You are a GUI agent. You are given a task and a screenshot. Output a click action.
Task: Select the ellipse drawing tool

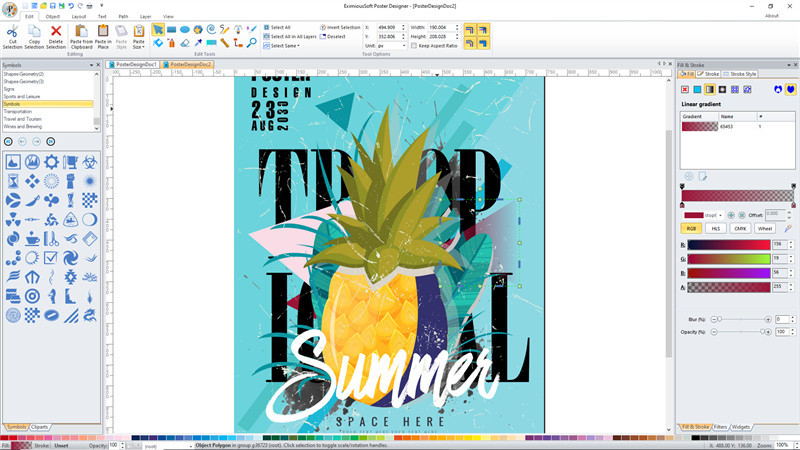click(185, 30)
